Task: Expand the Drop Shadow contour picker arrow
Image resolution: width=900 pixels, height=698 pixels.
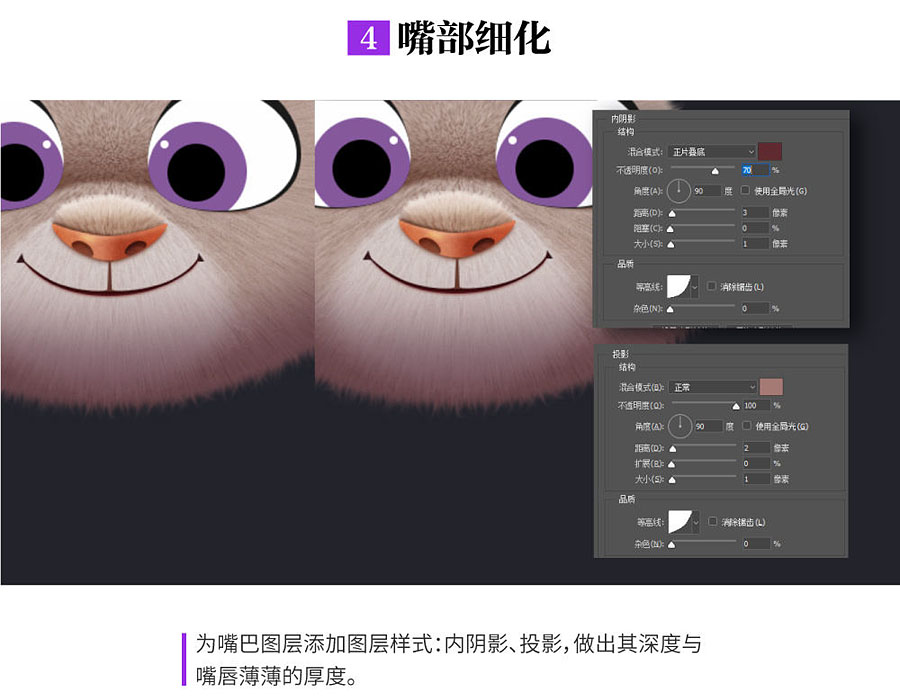Action: [696, 522]
